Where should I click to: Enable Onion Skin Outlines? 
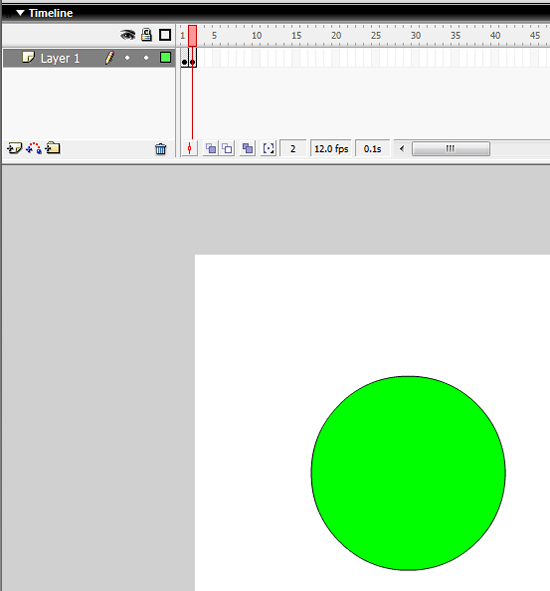click(x=227, y=149)
